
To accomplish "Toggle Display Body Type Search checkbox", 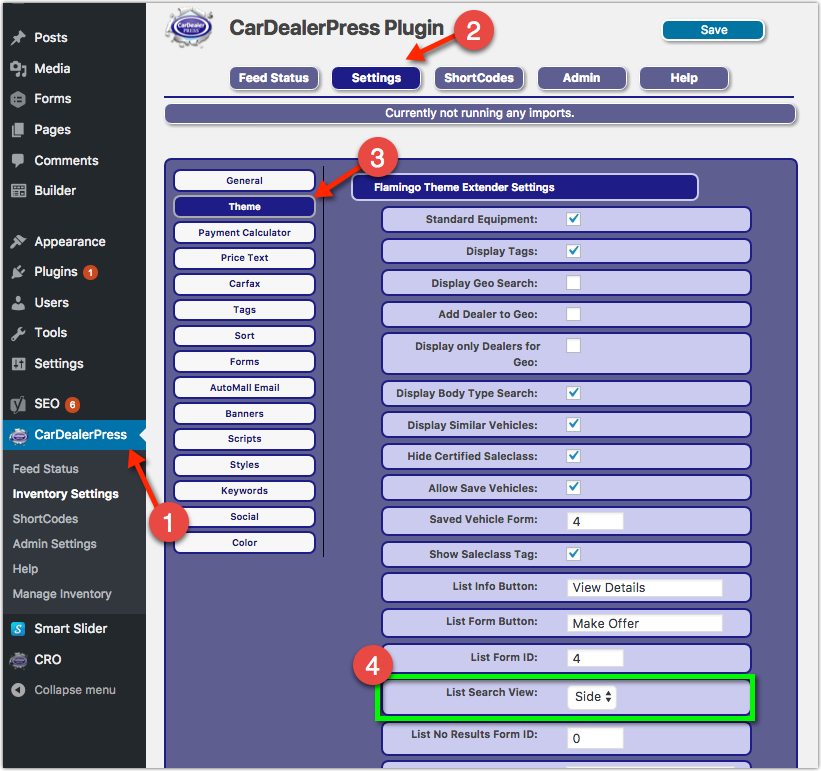I will coord(573,393).
